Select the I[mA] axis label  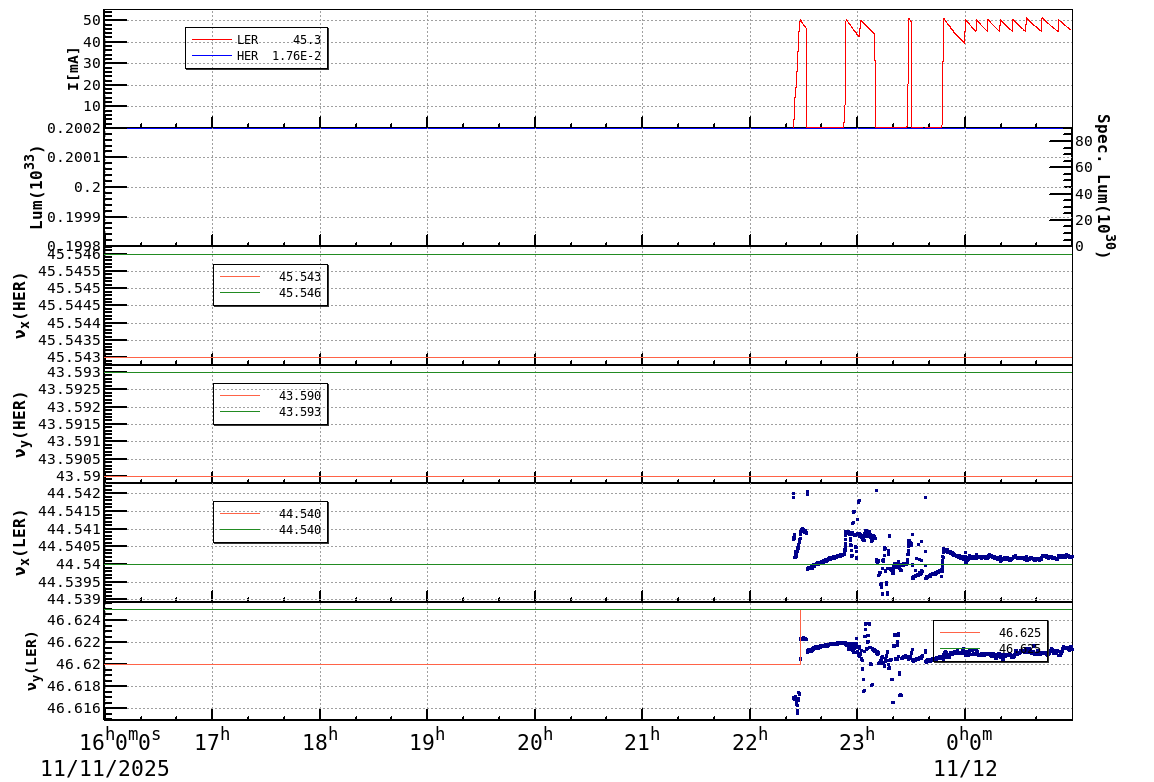coord(73,69)
